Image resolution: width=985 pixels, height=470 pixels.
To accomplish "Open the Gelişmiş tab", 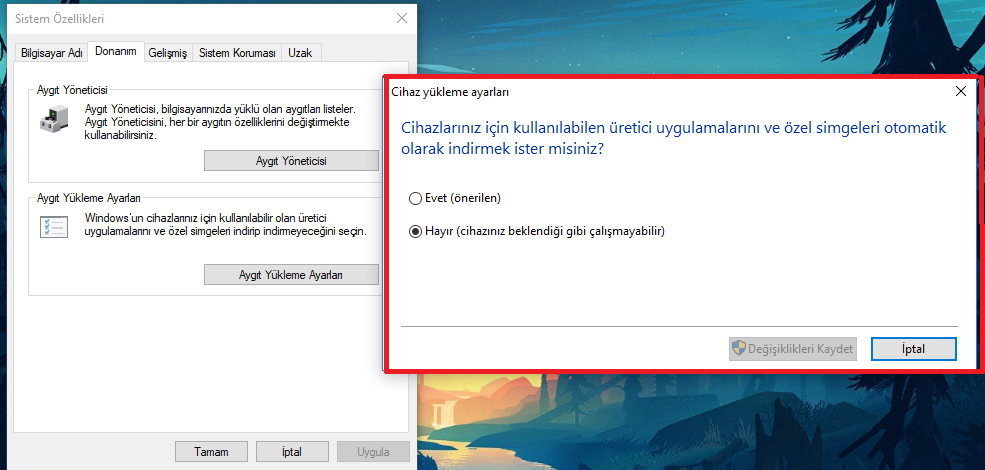I will click(168, 53).
